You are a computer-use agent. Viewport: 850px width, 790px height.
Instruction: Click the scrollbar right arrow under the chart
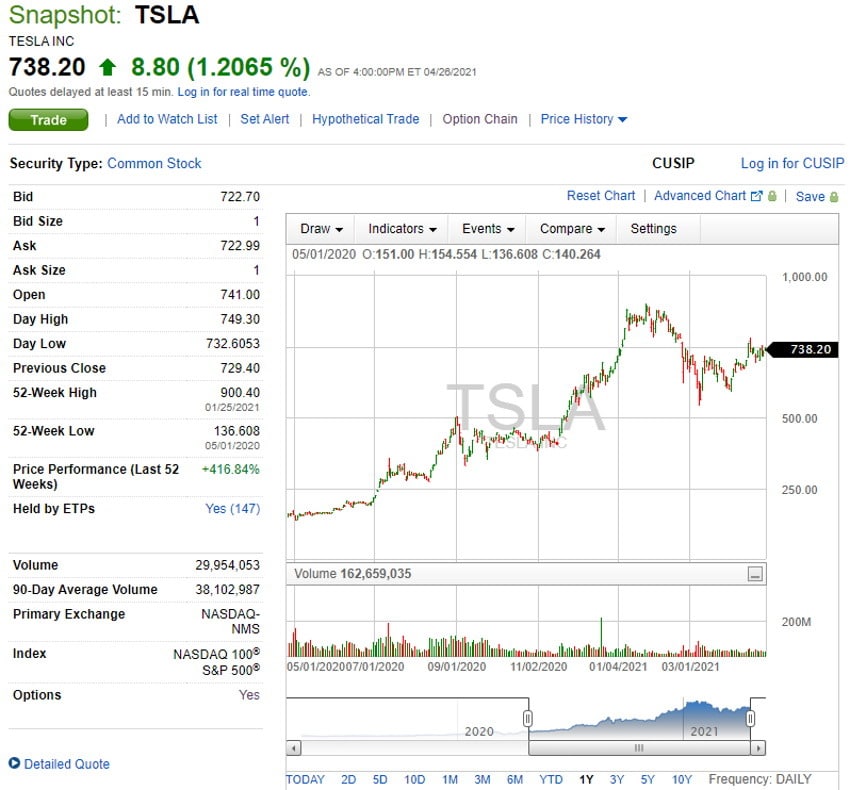point(758,748)
